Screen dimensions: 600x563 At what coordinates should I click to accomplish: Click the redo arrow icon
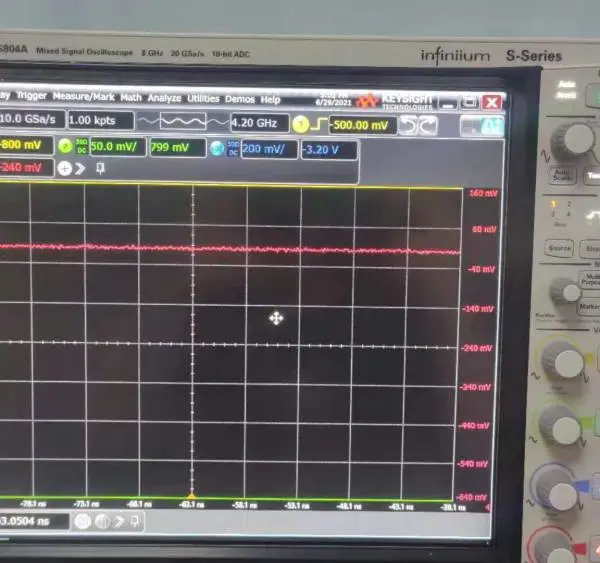pyautogui.click(x=428, y=126)
